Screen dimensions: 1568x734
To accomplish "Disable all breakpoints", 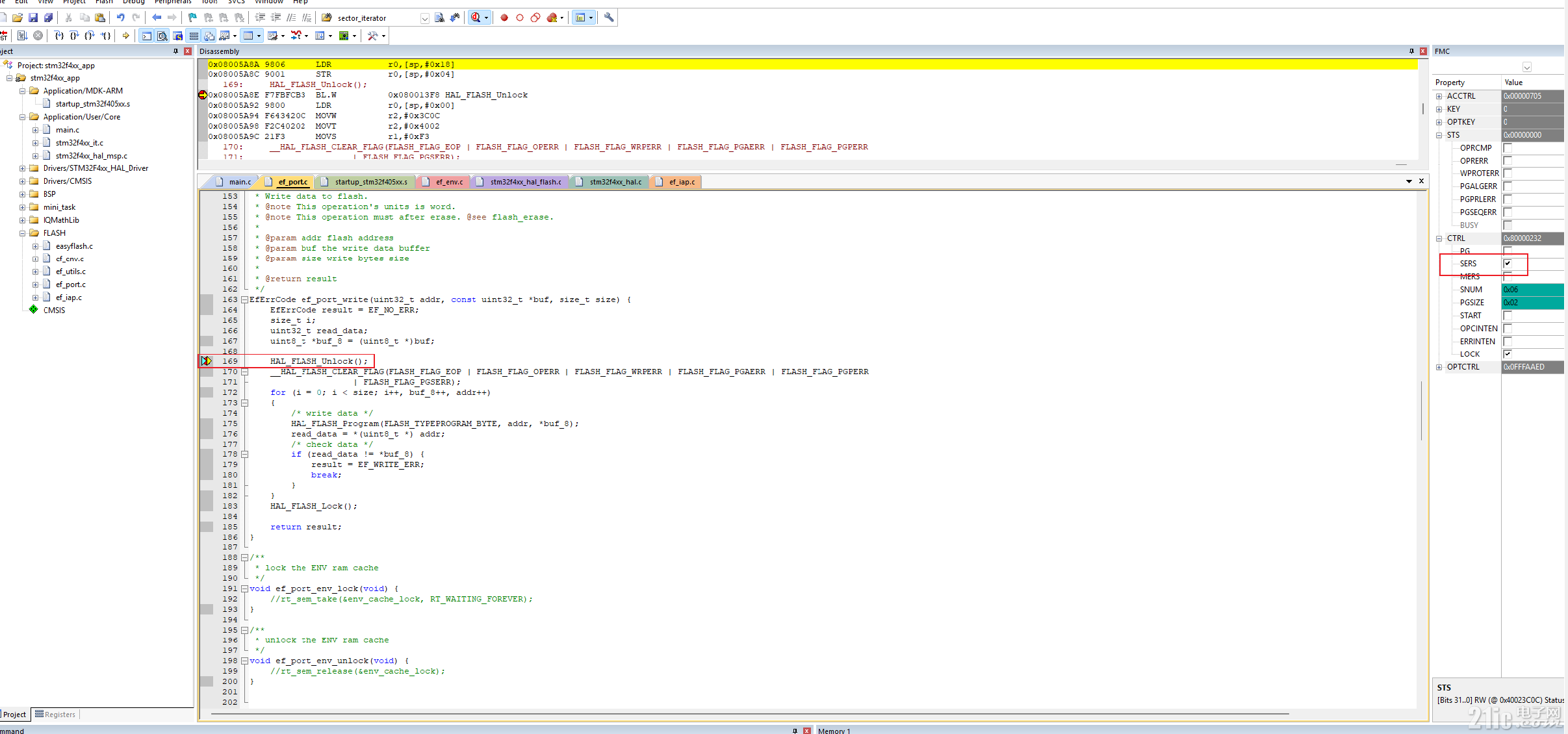I will (x=535, y=18).
